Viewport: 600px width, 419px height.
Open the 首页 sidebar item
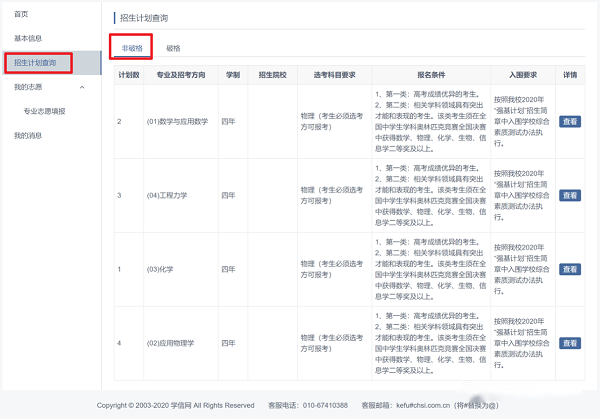[x=22, y=14]
